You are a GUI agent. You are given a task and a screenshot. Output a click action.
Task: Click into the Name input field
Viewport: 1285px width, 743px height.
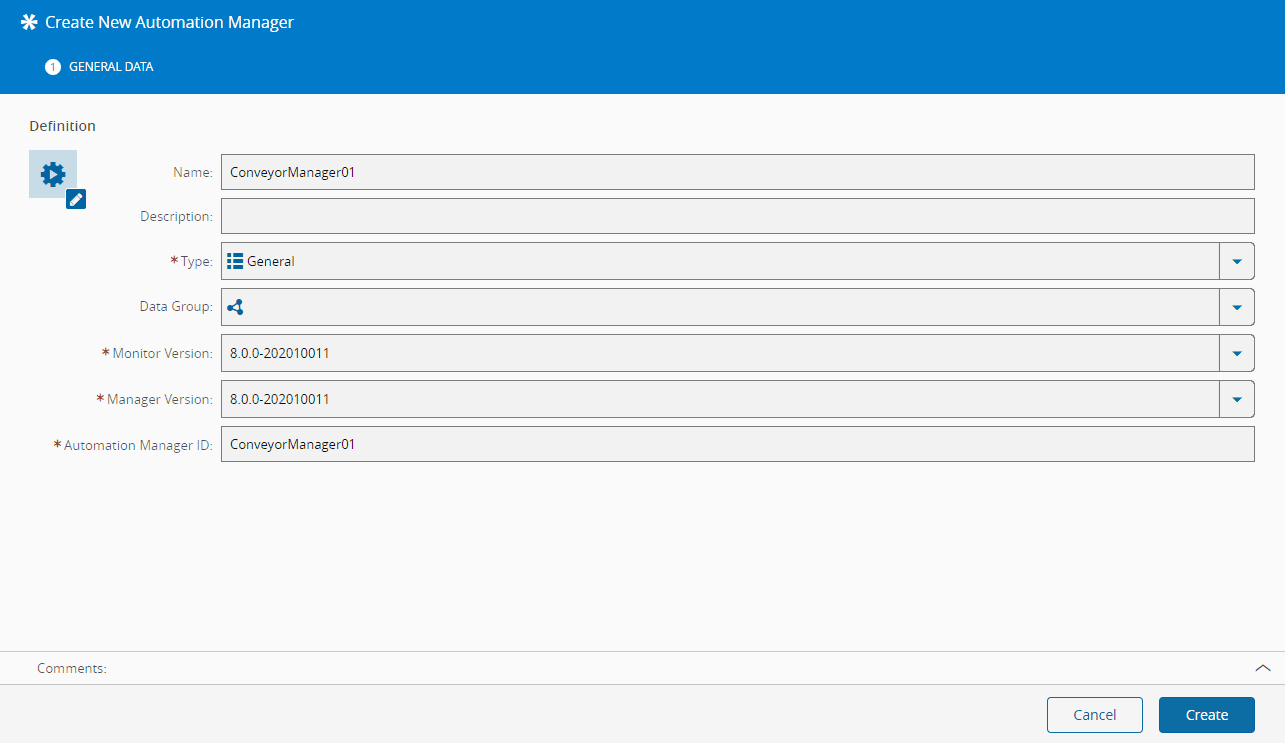pos(737,172)
